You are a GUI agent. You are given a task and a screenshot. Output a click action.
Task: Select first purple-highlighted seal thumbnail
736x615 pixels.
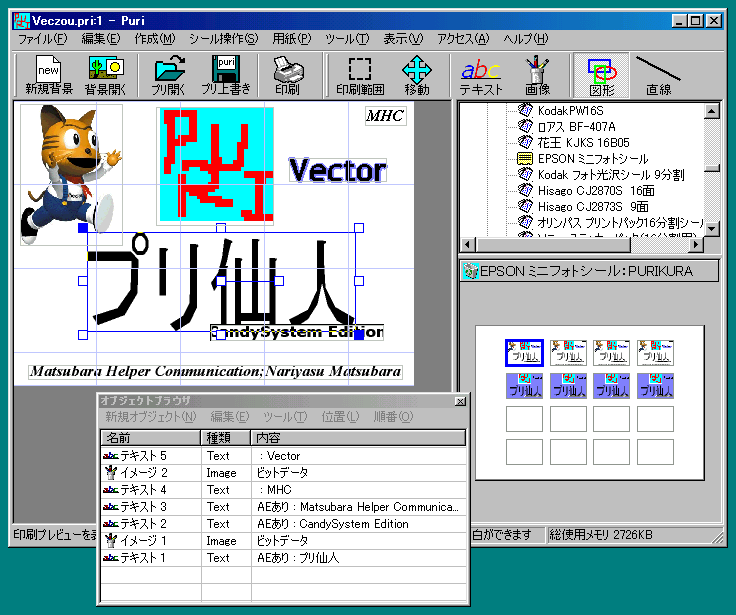click(x=524, y=386)
